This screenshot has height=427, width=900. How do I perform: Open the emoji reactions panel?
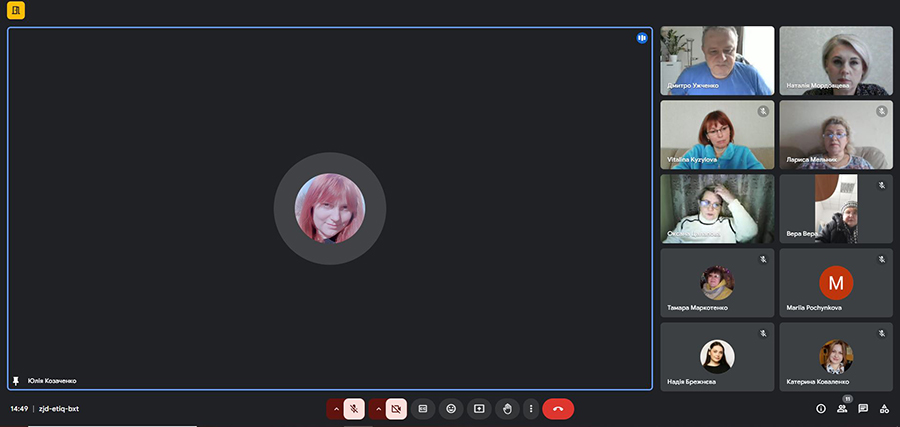(451, 408)
